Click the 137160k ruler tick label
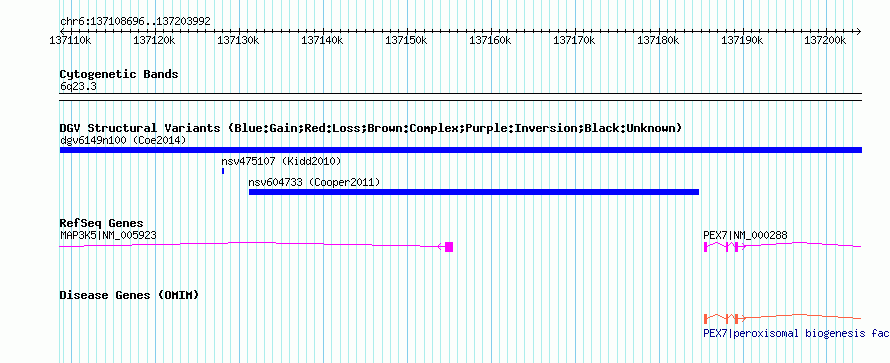Viewport: 890px width, 363px height. (x=490, y=41)
